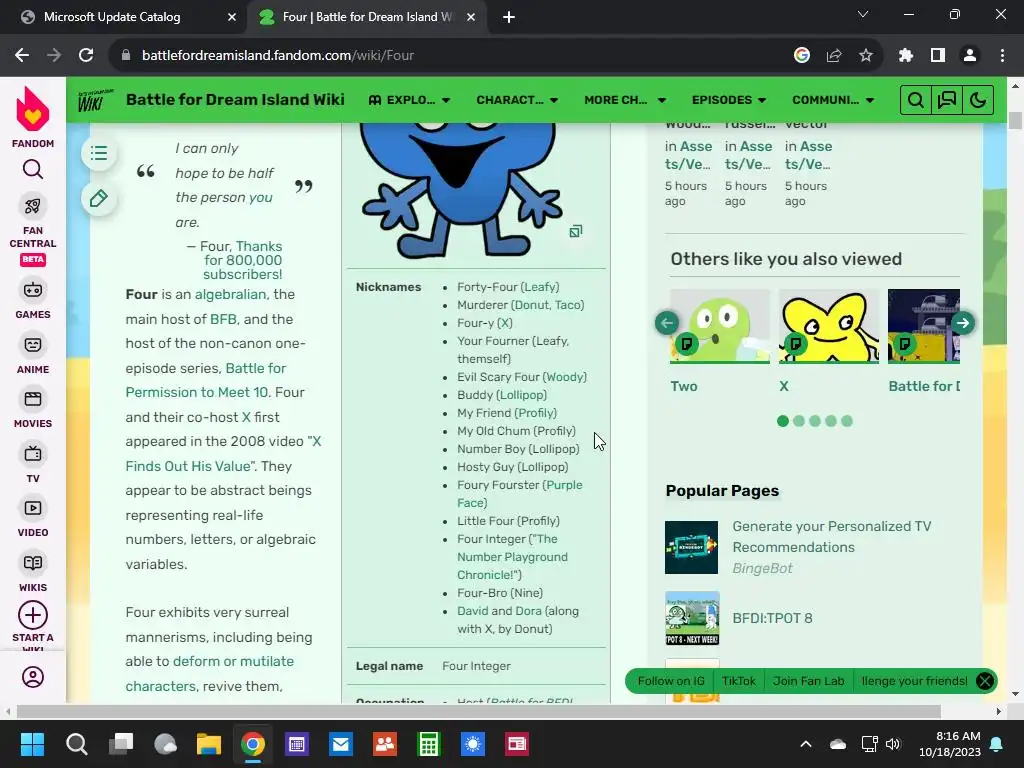Open the user profile icon in sidebar
This screenshot has height=768, width=1024.
[x=33, y=677]
